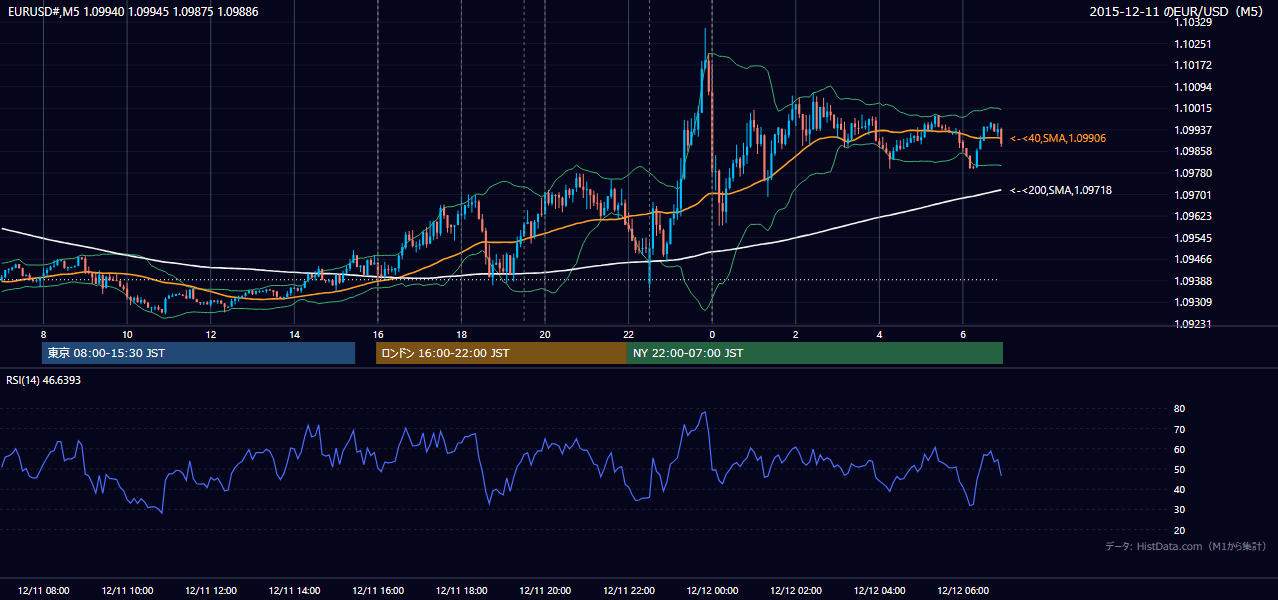Select the 200 SMA label reading 1.09718
Screen dimensions: 1278x600
pyautogui.click(x=1061, y=190)
